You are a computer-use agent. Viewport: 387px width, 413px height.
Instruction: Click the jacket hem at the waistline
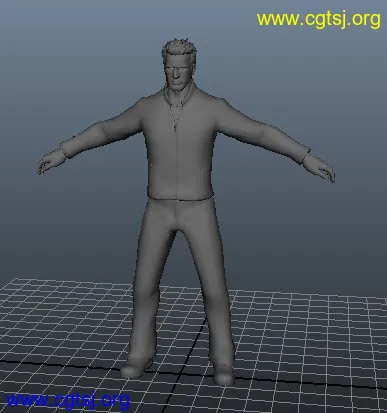(x=180, y=198)
